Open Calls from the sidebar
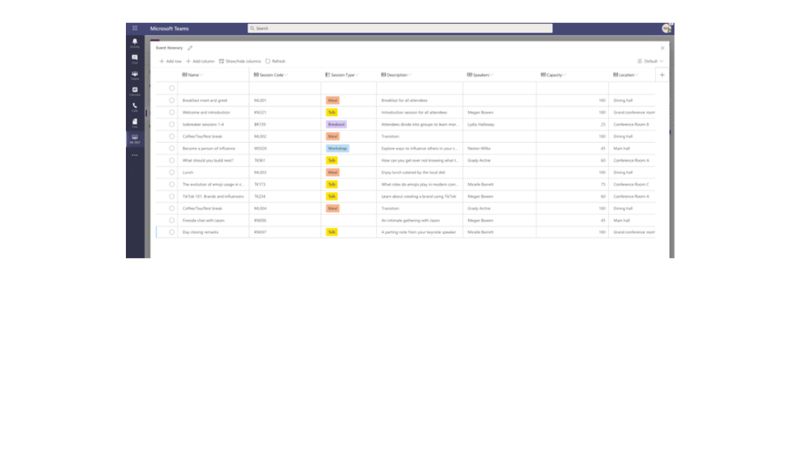Image resolution: width=800 pixels, height=450 pixels. point(135,107)
